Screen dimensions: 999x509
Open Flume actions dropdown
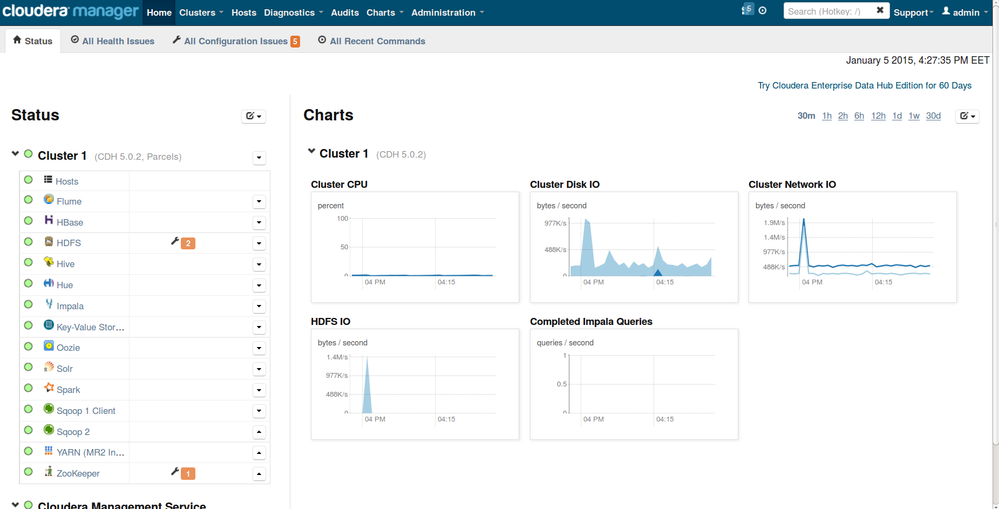coord(259,201)
